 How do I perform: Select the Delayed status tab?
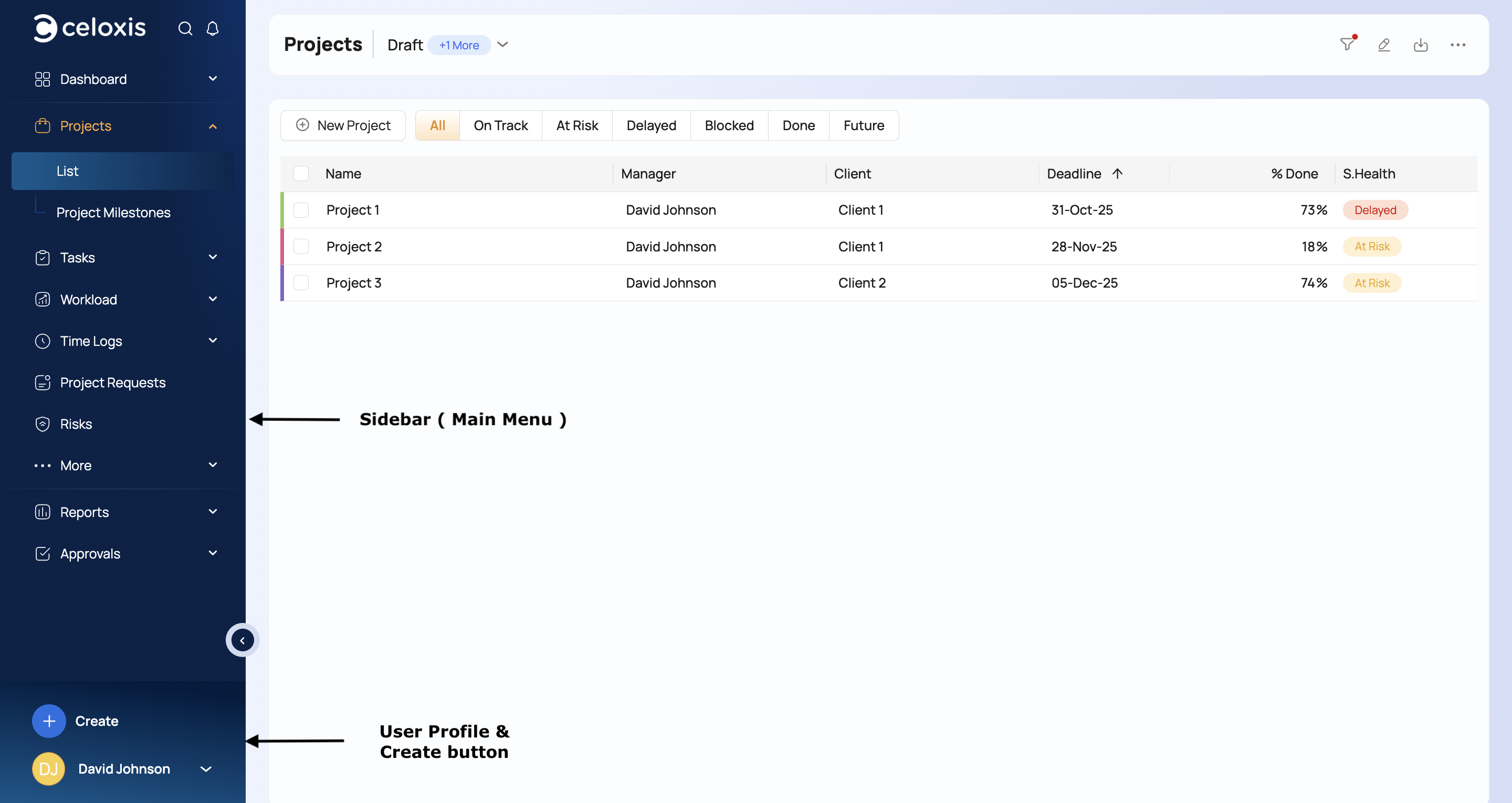[x=651, y=125]
